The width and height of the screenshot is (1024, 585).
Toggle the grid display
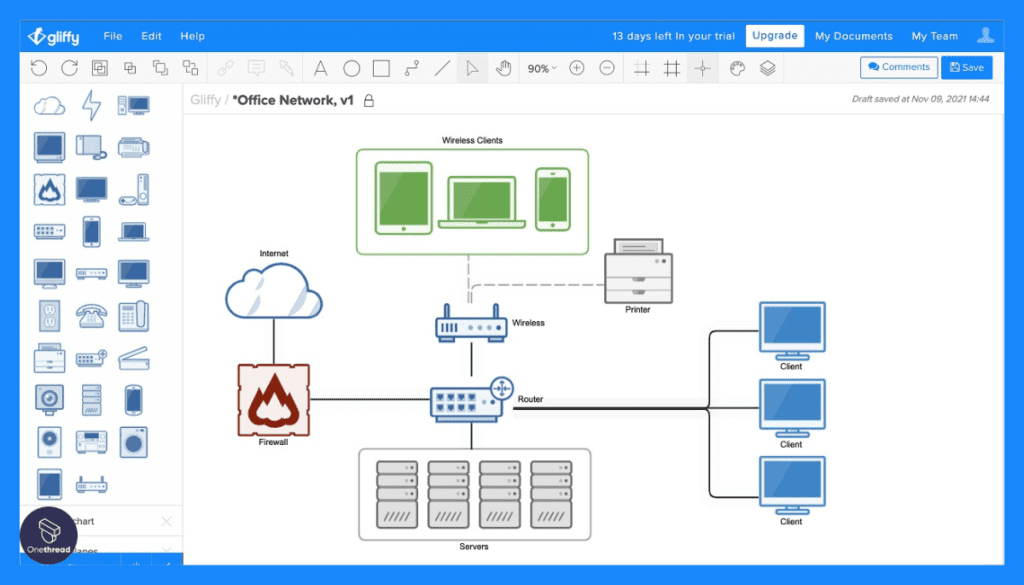[x=671, y=68]
